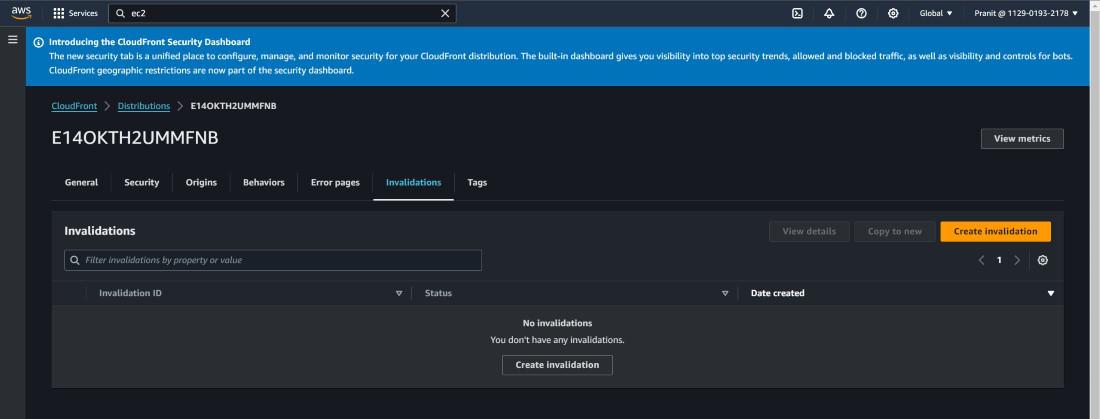Open the notifications bell
This screenshot has width=1100, height=419.
(x=829, y=13)
